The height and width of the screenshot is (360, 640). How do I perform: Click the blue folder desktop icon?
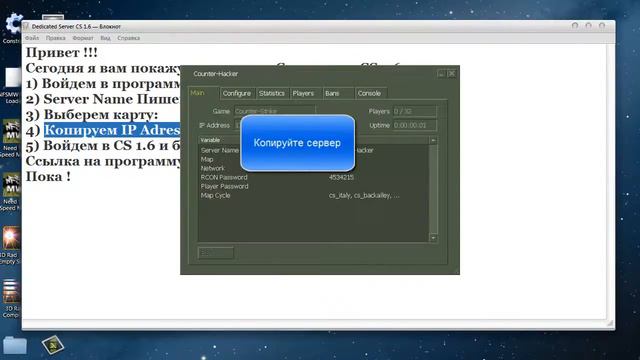[x=15, y=345]
